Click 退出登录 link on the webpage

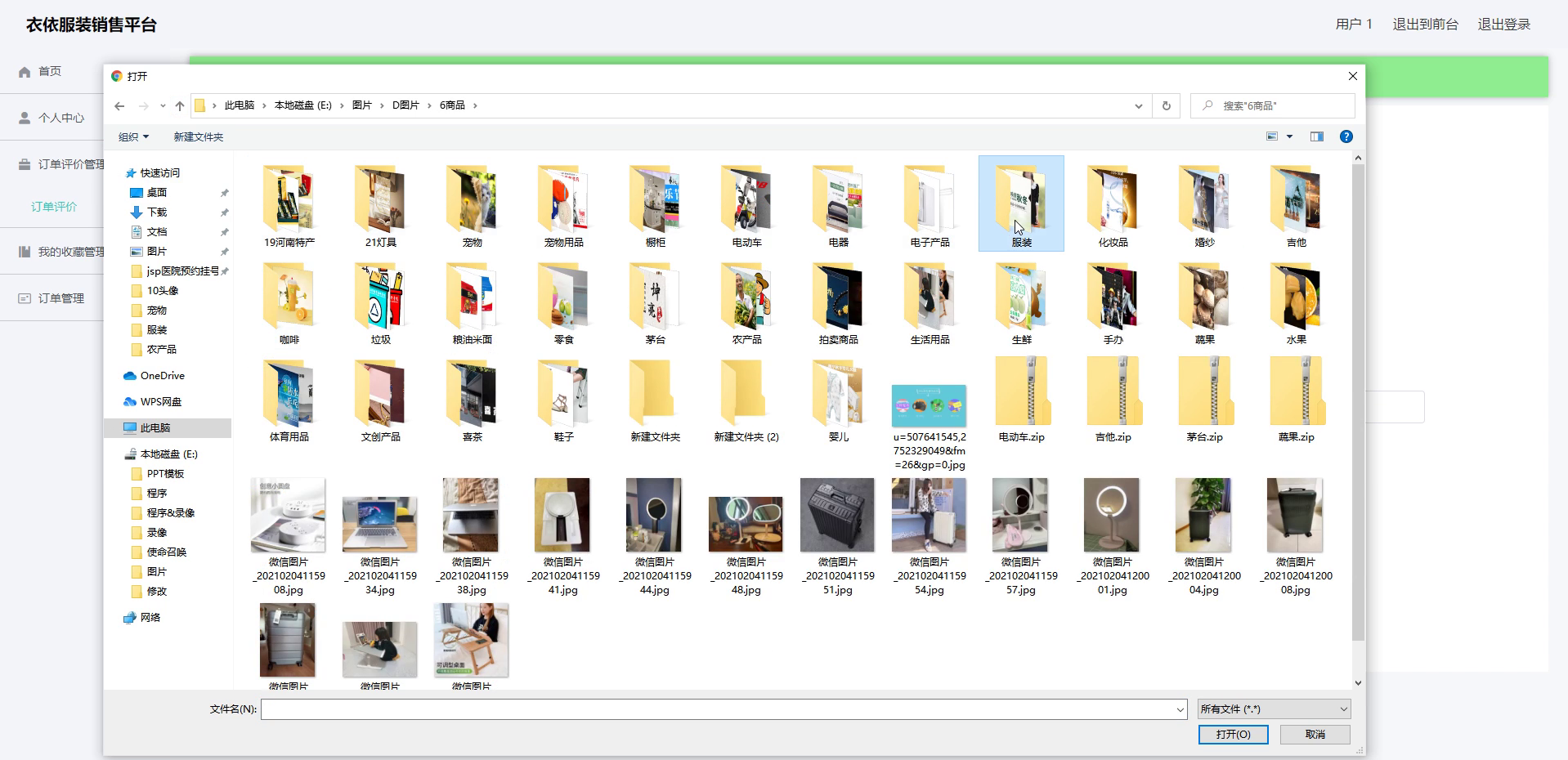click(x=1504, y=25)
